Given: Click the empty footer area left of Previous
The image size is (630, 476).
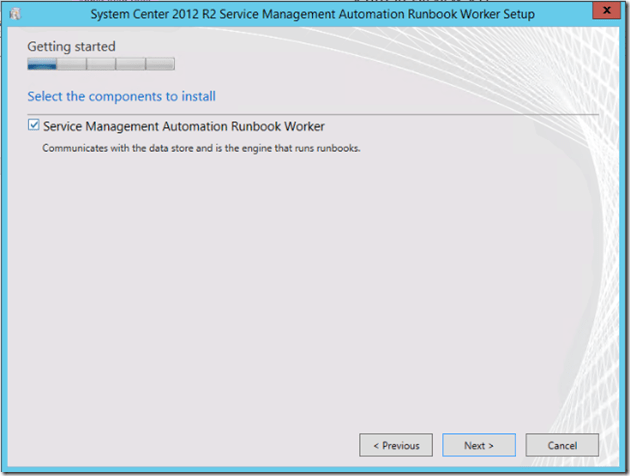Looking at the screenshot, I should coord(180,445).
